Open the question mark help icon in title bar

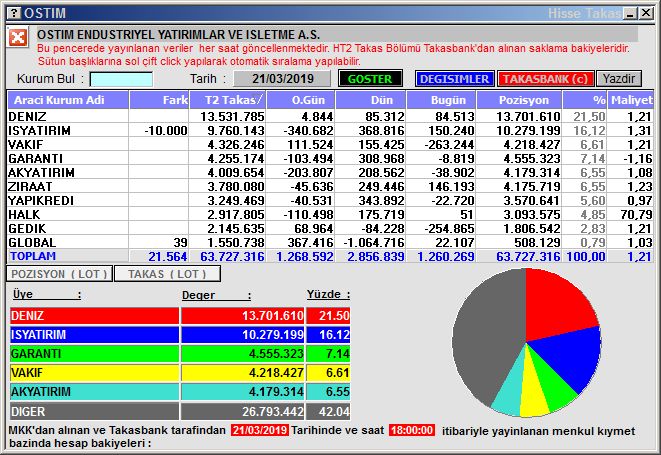14,13
